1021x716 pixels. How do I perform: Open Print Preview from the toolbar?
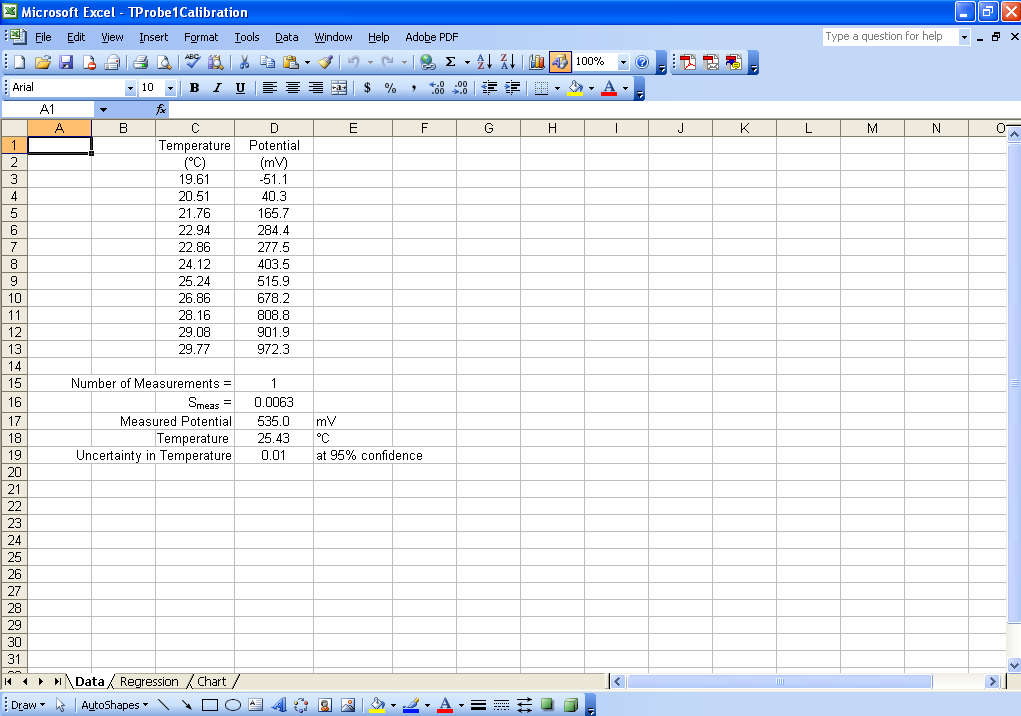point(164,62)
